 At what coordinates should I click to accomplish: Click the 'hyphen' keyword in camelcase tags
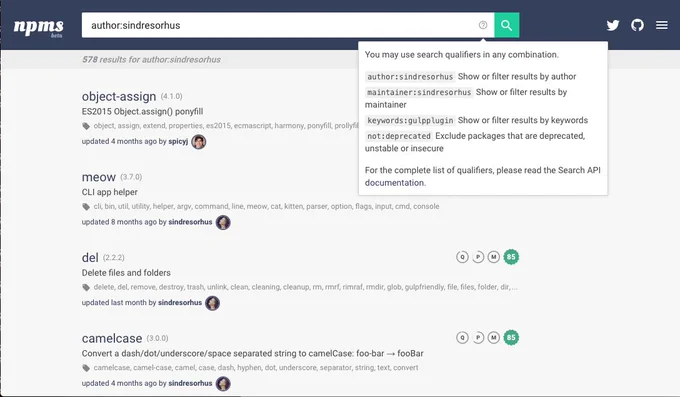(249, 368)
